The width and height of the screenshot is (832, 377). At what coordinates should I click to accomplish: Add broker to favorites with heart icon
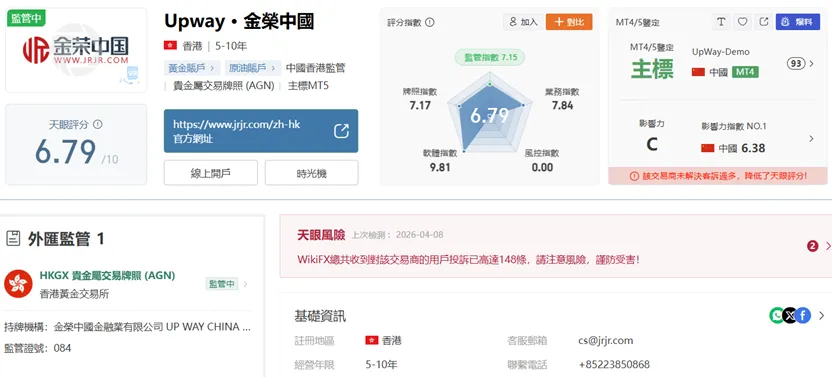[742, 22]
